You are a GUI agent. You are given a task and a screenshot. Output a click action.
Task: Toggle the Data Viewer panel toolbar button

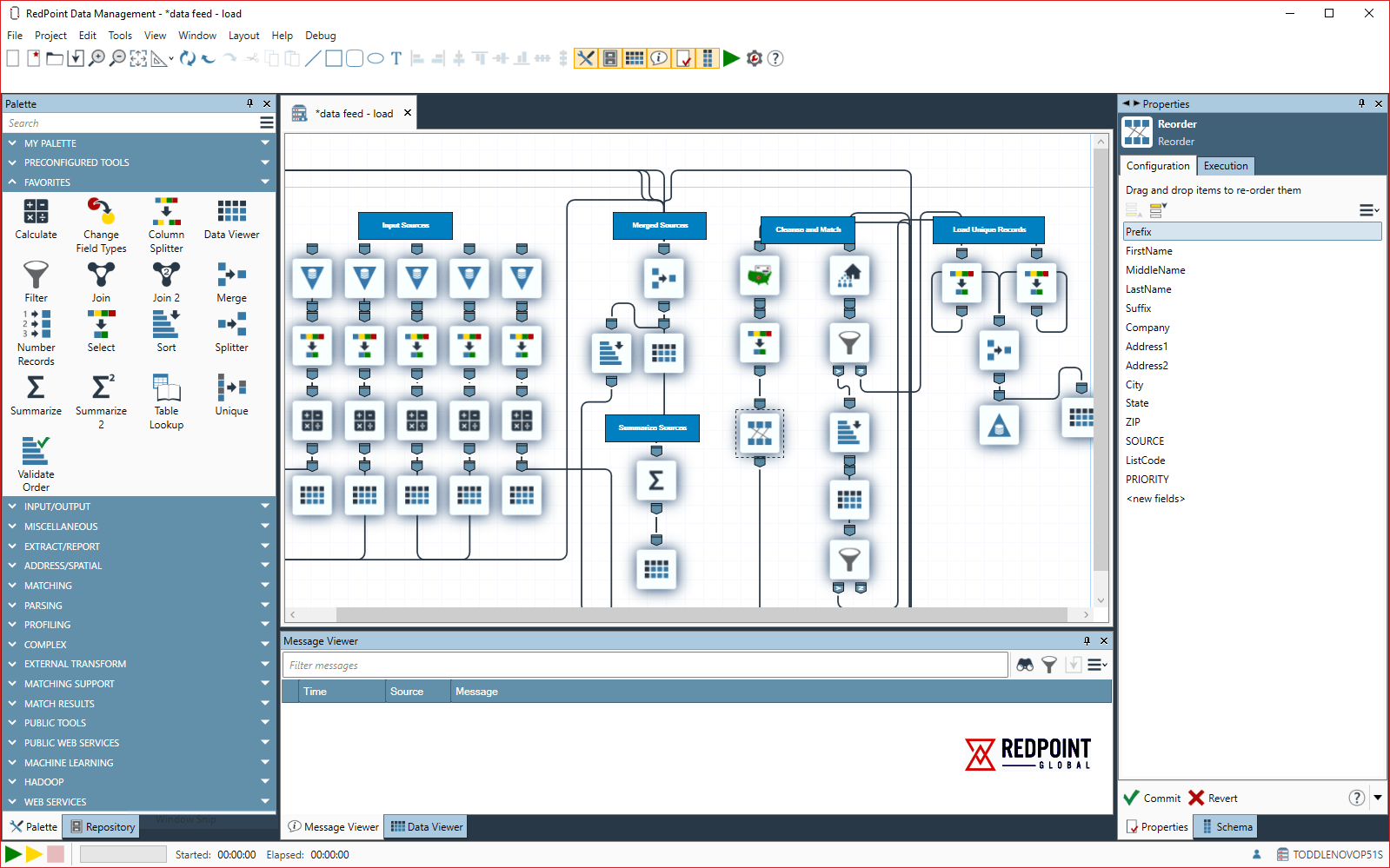click(x=635, y=58)
